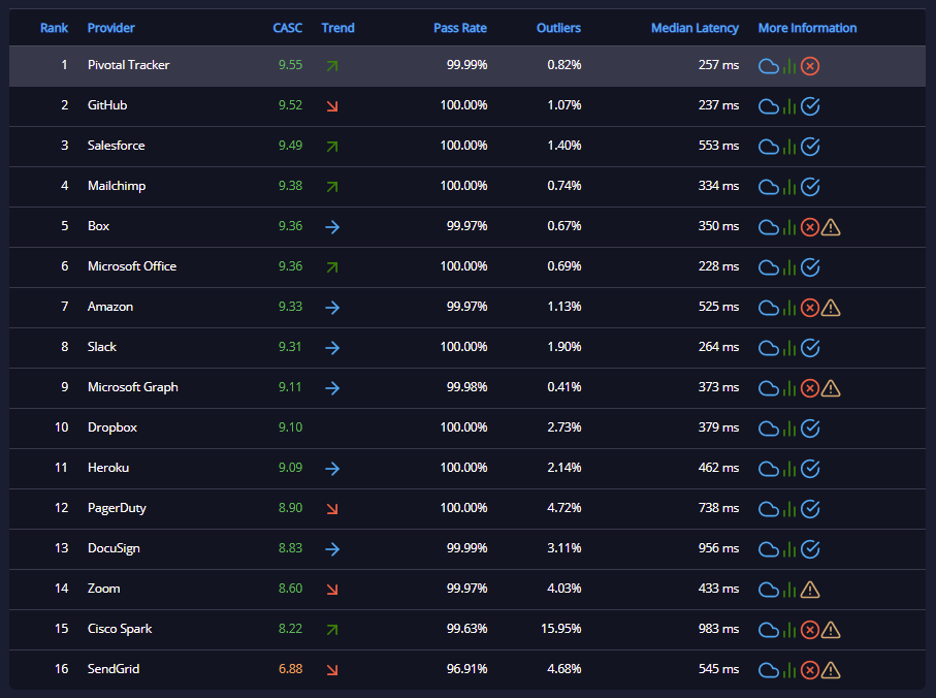This screenshot has width=936, height=698.
Task: Click the up trend arrow for Pivotal Tracker
Action: pos(332,66)
